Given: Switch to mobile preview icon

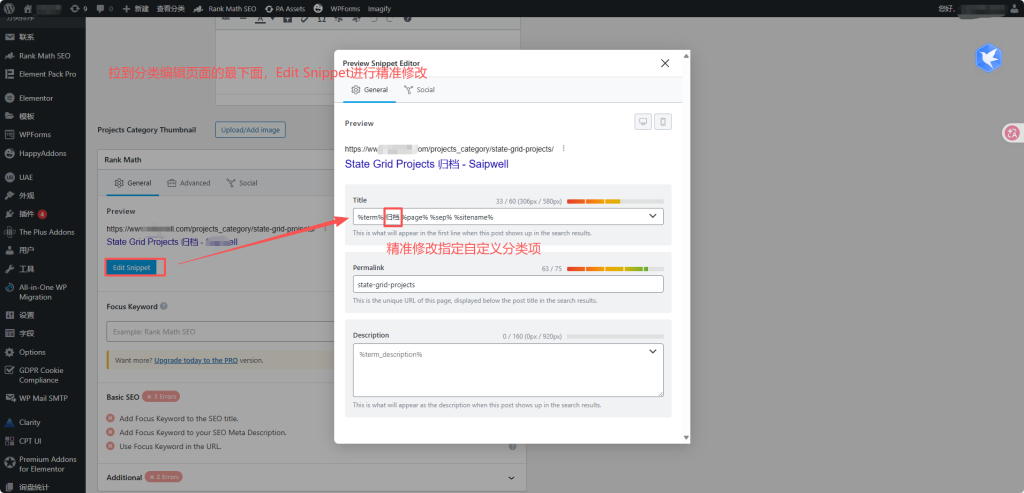Looking at the screenshot, I should 662,122.
